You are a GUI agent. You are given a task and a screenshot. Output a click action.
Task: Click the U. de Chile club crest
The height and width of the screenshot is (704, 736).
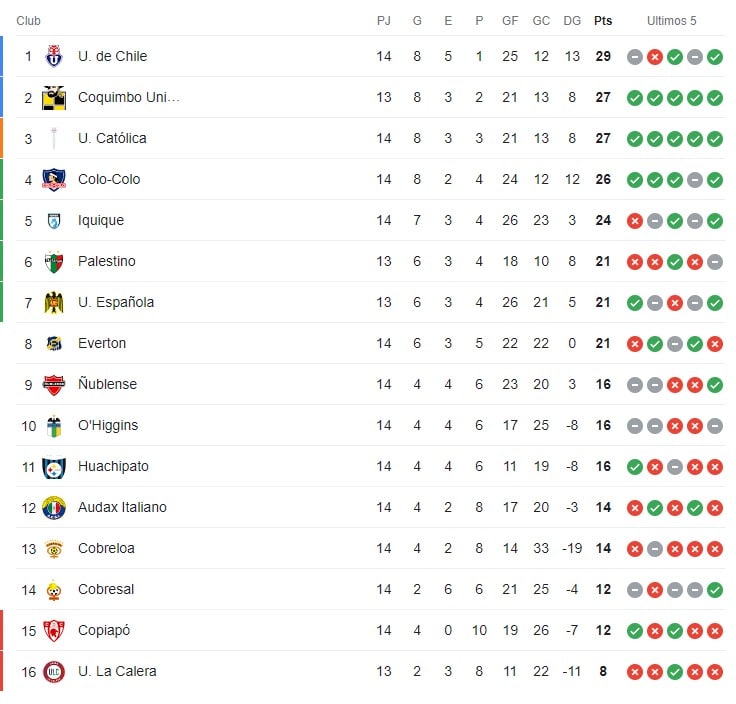click(x=54, y=57)
